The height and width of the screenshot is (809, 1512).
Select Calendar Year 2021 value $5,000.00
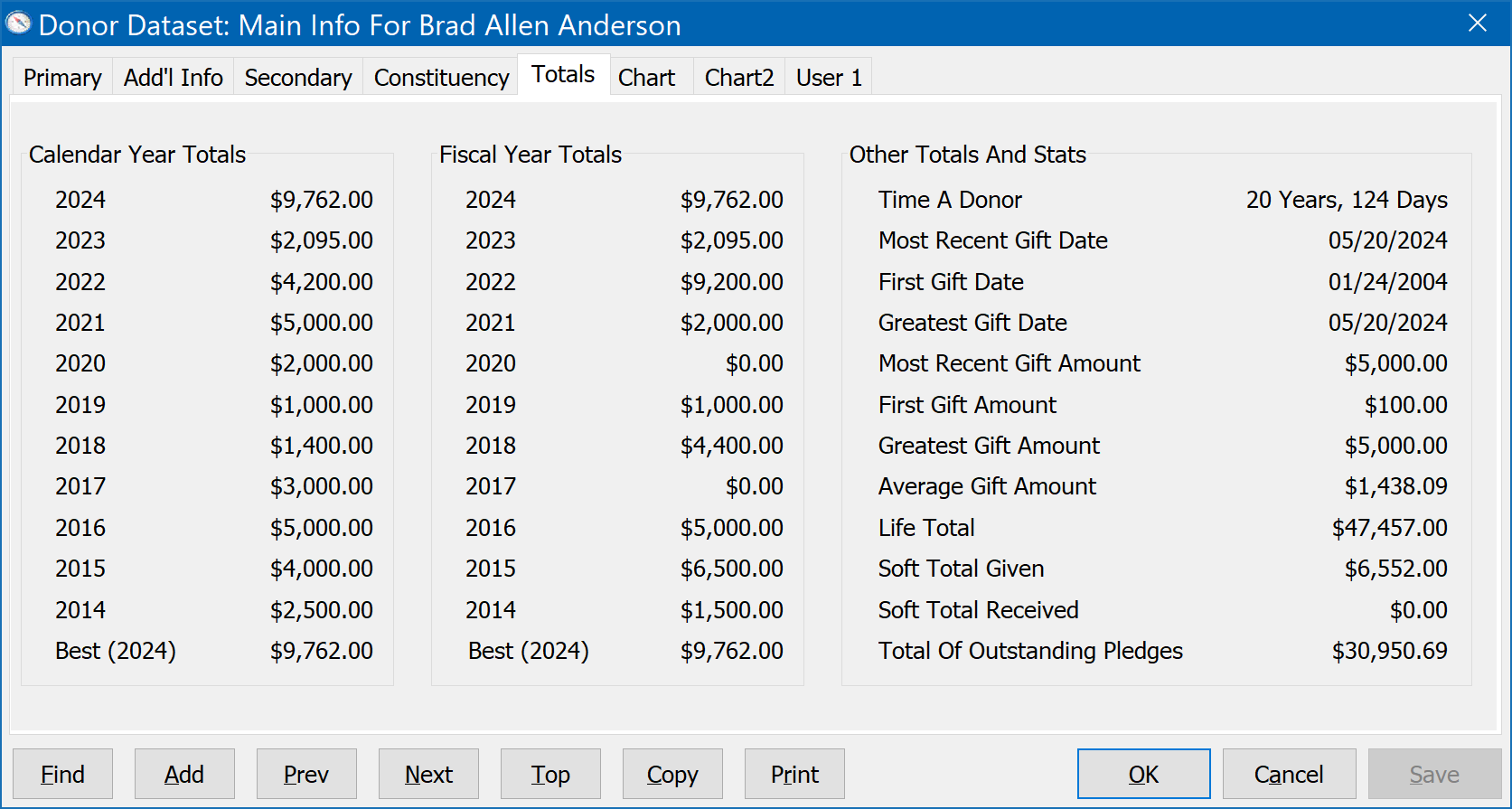(x=322, y=323)
